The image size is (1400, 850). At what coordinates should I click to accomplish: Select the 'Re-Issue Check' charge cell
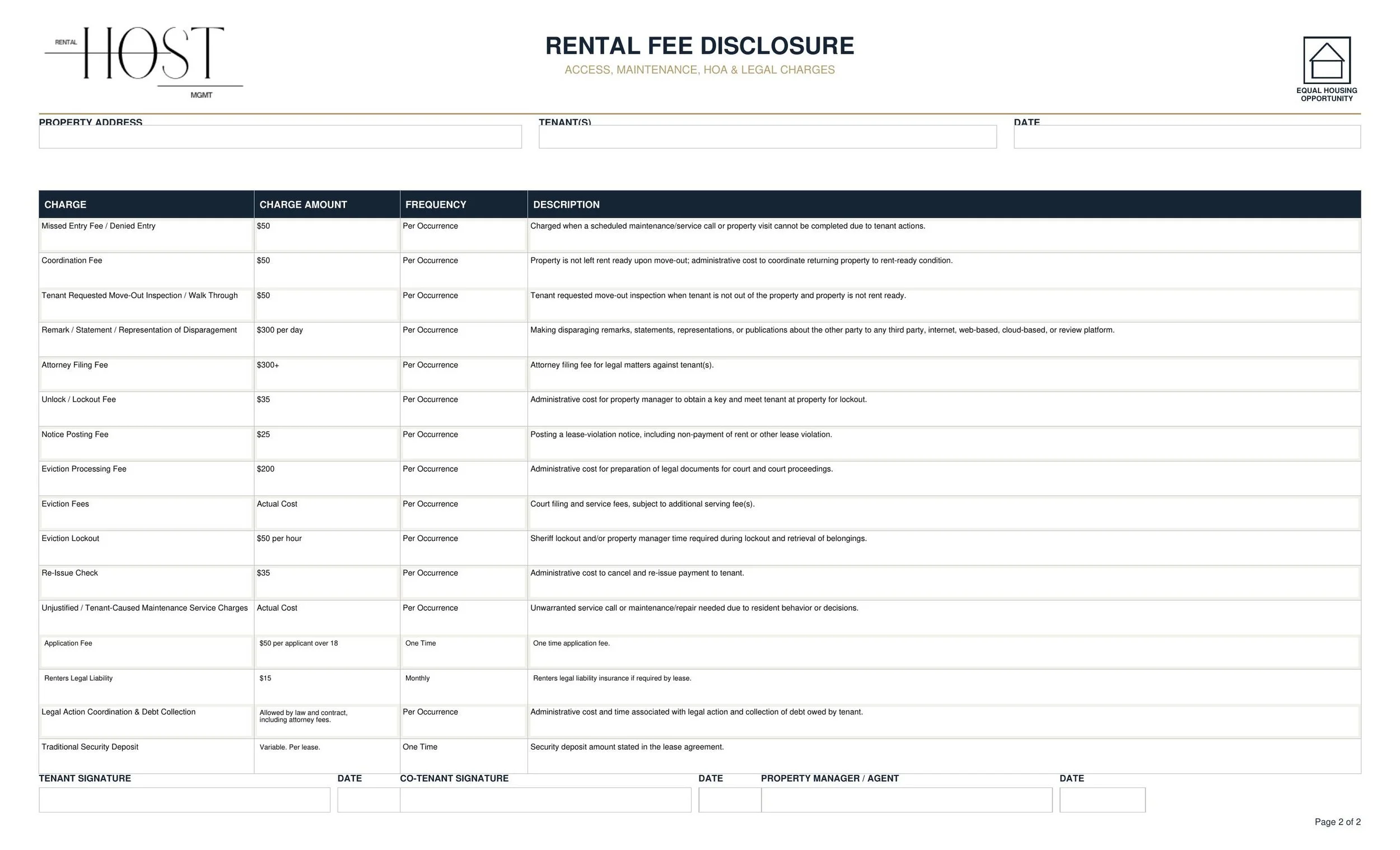coord(147,582)
